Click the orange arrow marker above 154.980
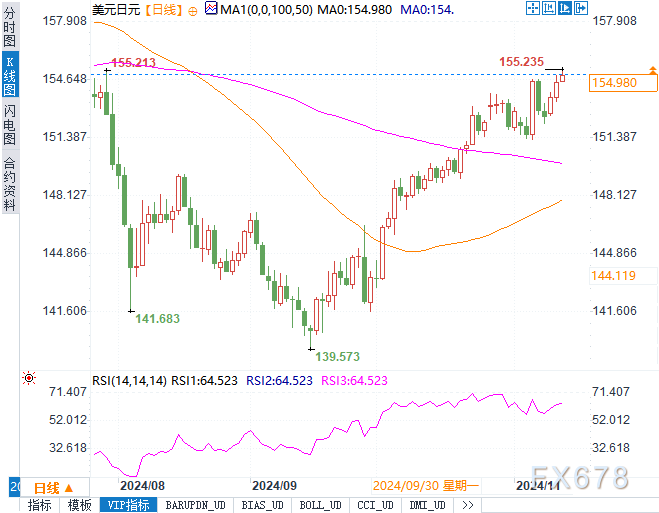The width and height of the screenshot is (659, 513). click(x=652, y=70)
